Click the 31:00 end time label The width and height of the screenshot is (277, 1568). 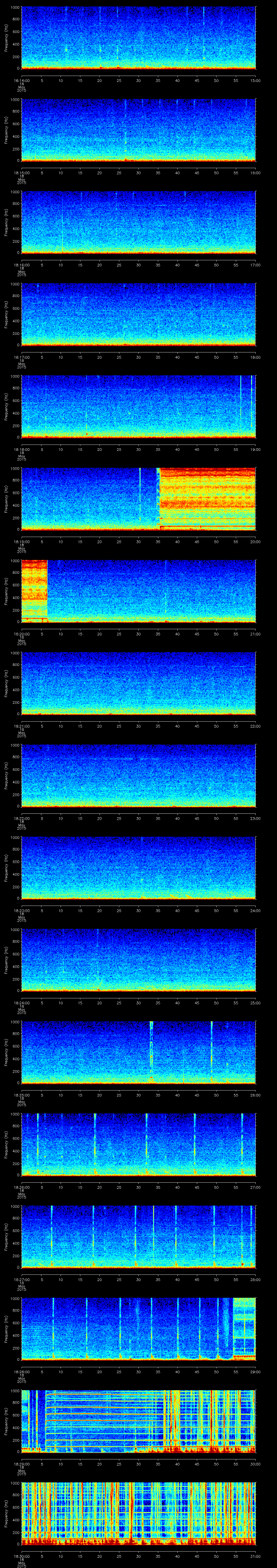256,1556
